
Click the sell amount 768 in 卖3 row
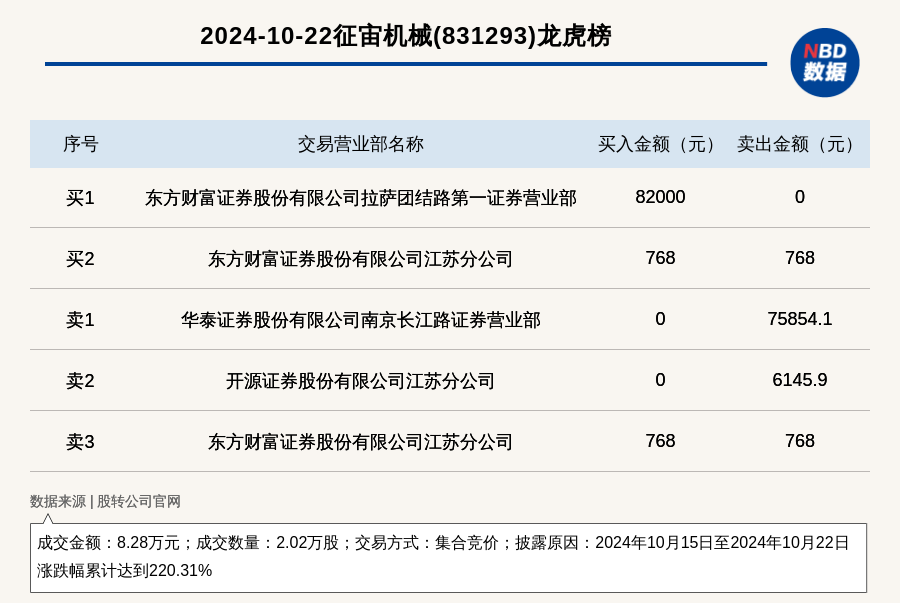tap(800, 440)
